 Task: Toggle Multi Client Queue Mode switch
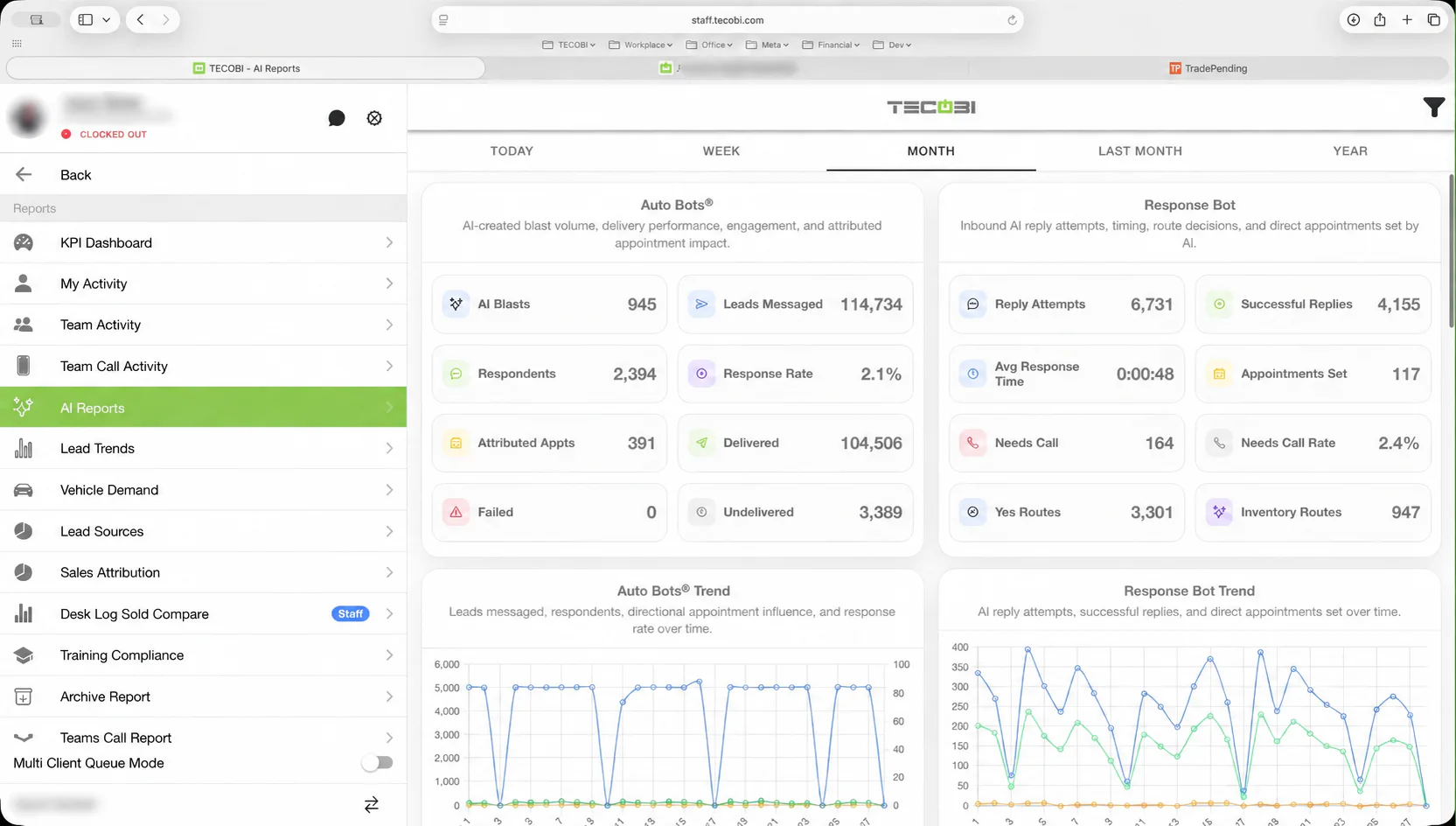tap(377, 763)
